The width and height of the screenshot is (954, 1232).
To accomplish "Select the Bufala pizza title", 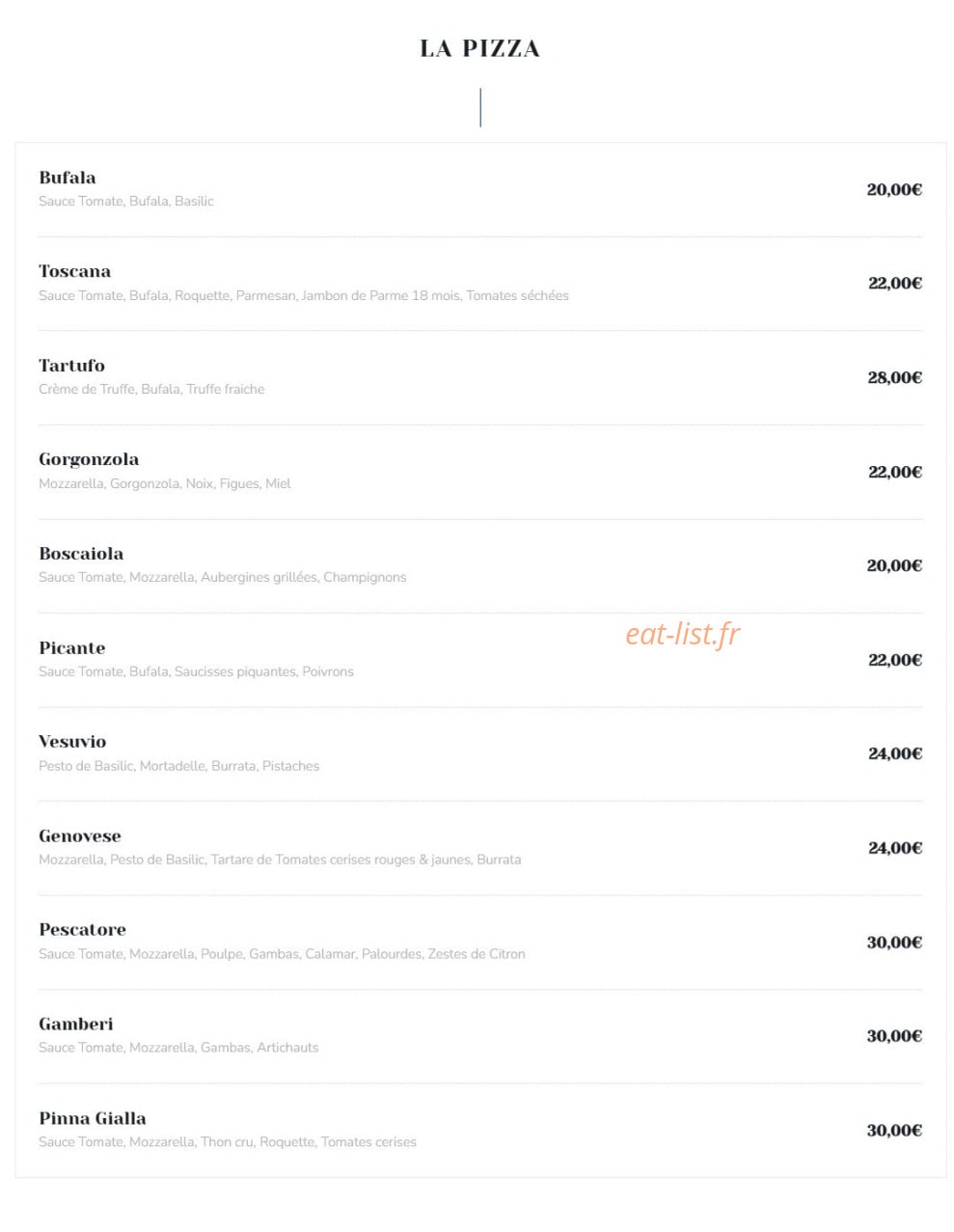I will 68,178.
